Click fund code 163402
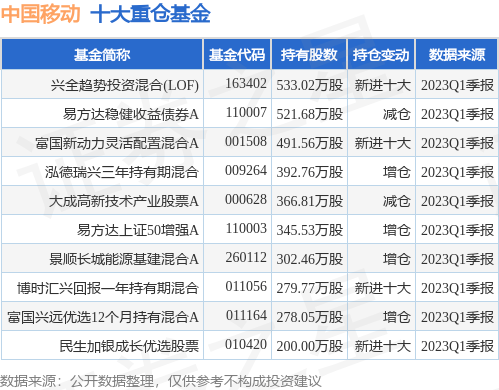This screenshot has height=390, width=499. coord(246,83)
